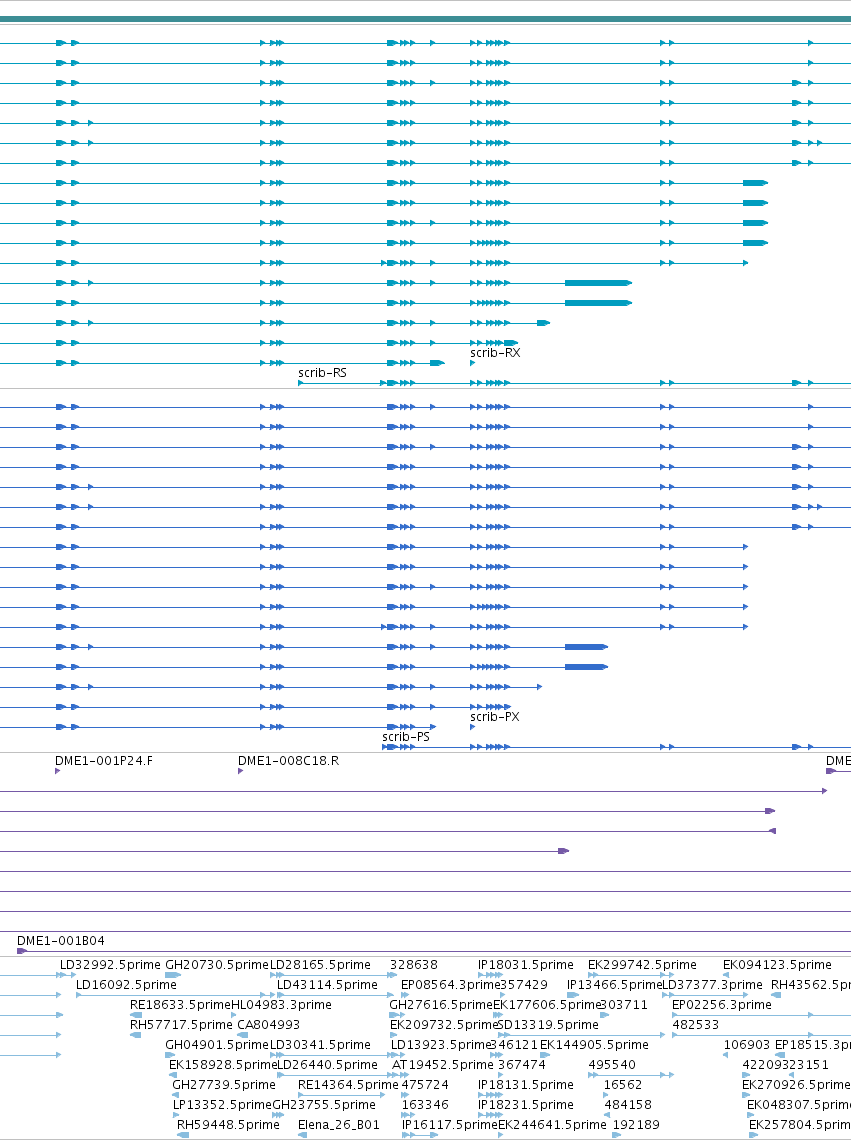This screenshot has width=851, height=1140.
Task: Select EST label LD43114.5prime
Action: [x=327, y=984]
